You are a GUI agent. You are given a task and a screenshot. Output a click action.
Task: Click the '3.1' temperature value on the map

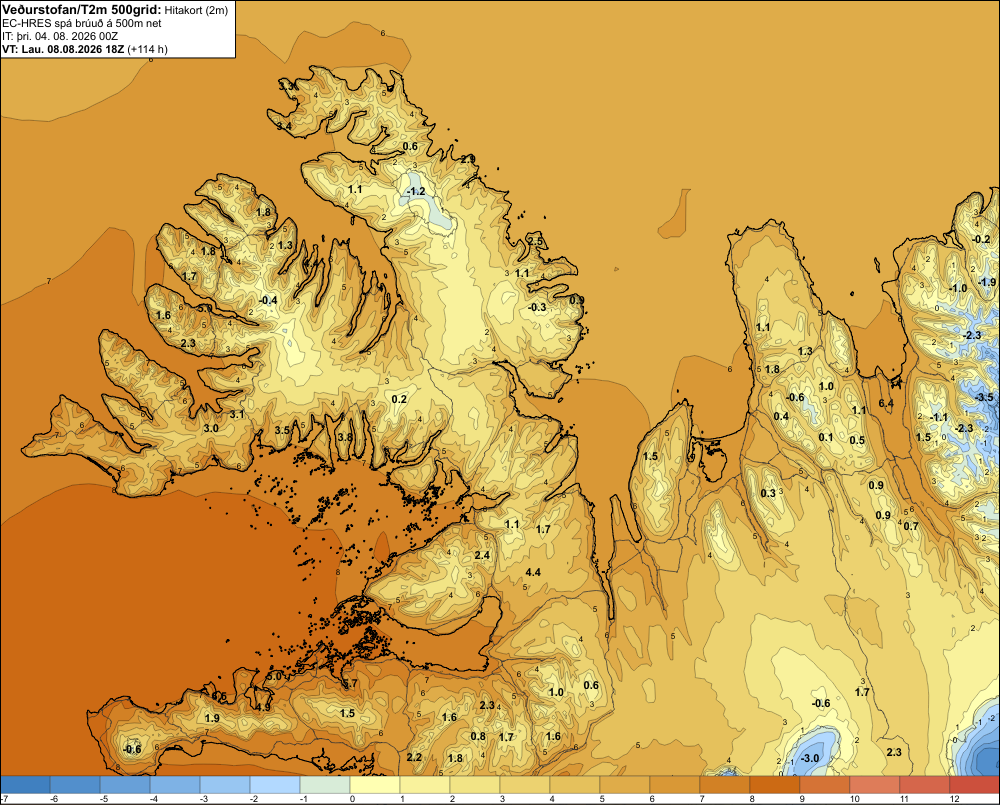point(237,414)
